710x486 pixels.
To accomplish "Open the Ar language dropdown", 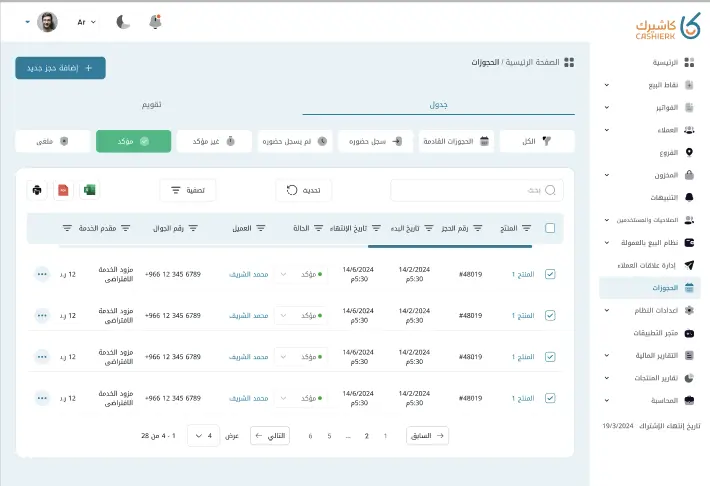I will [86, 22].
